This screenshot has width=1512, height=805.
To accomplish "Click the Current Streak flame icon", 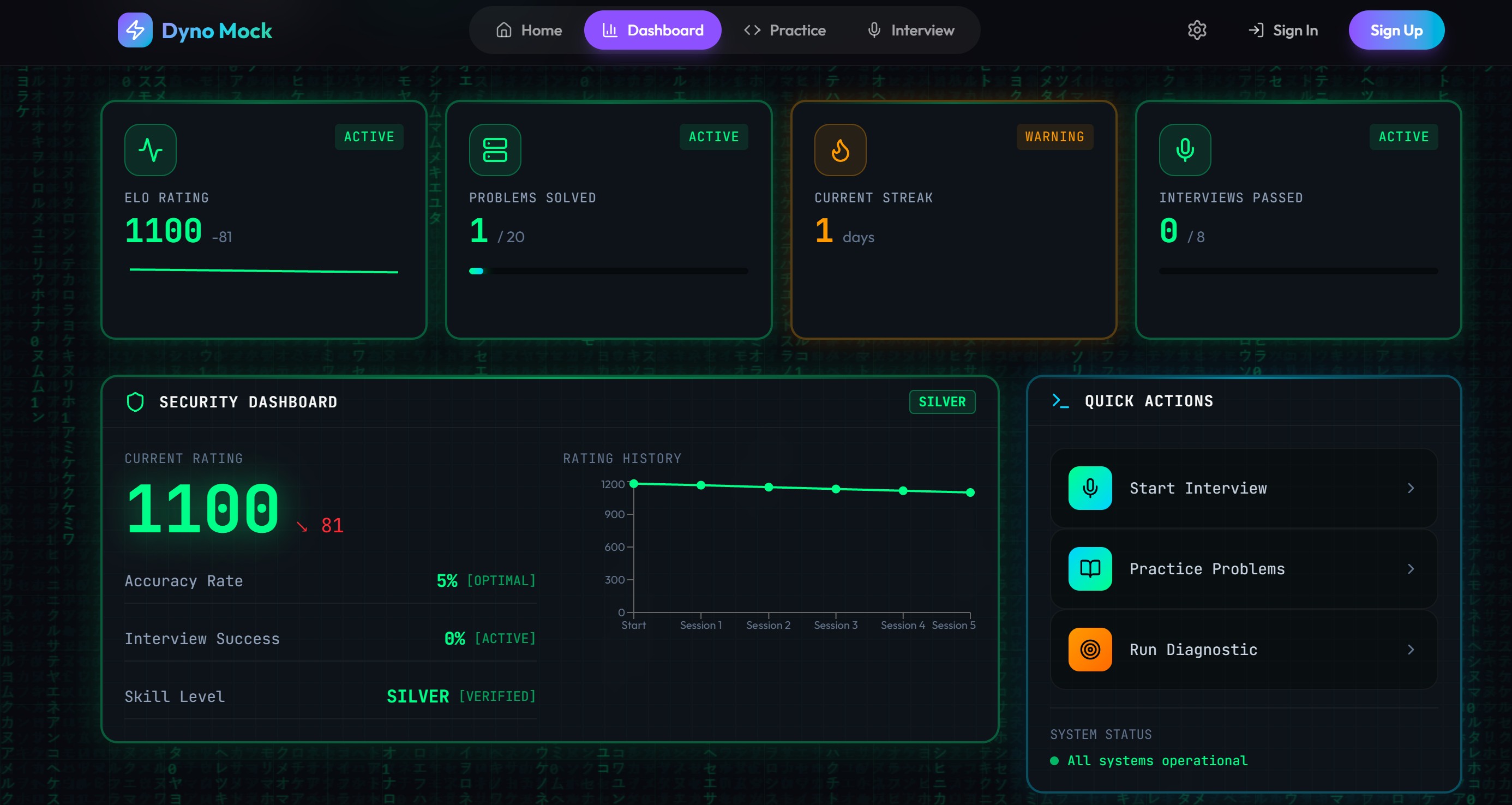I will point(840,149).
